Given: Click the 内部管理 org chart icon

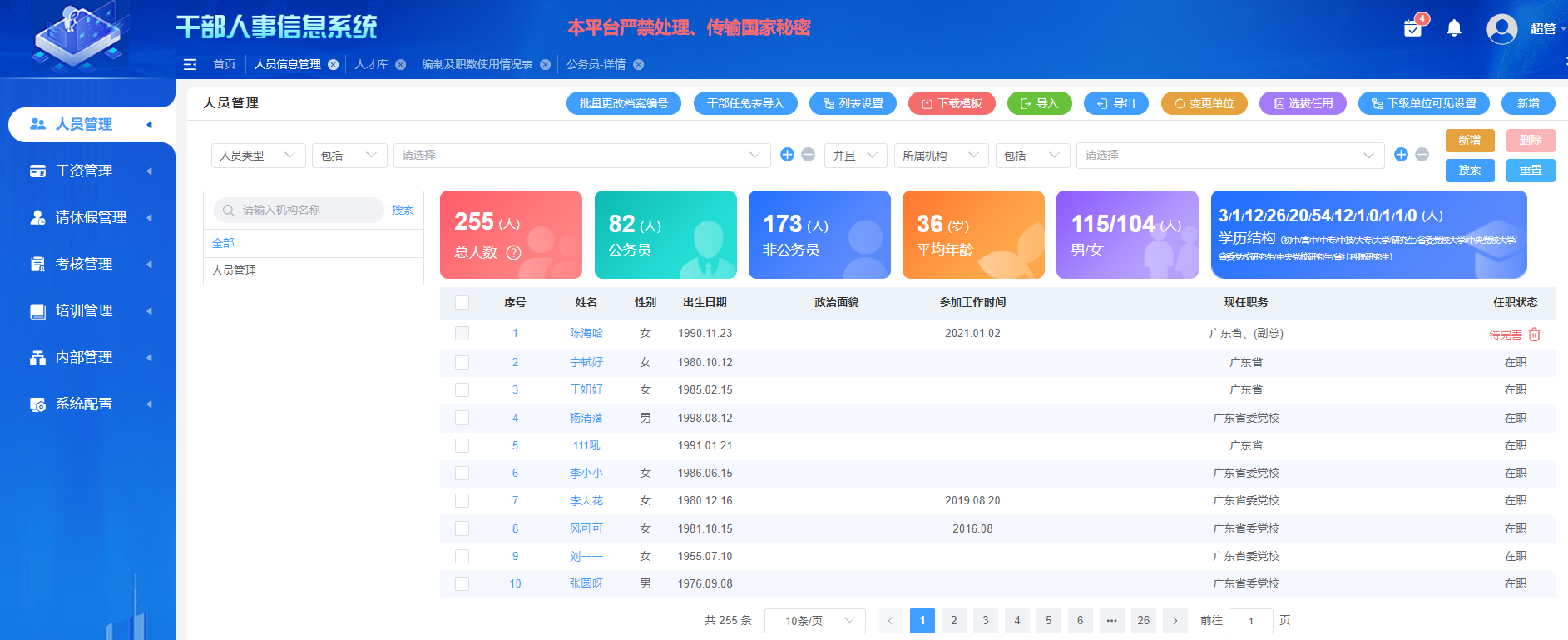Looking at the screenshot, I should (37, 357).
